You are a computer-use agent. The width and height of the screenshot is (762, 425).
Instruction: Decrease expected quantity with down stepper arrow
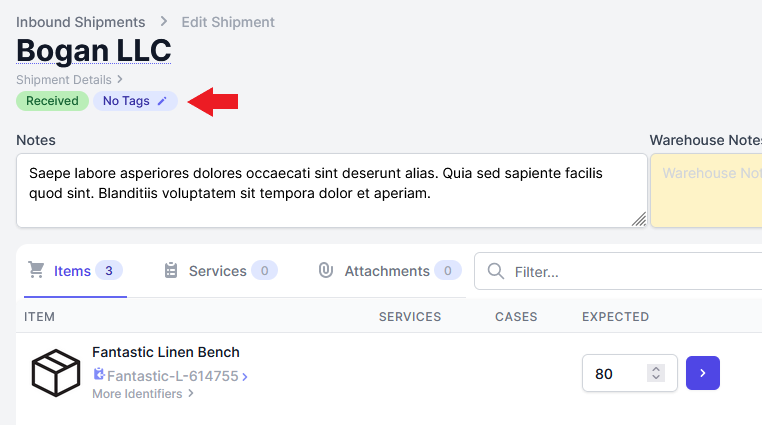tap(656, 377)
